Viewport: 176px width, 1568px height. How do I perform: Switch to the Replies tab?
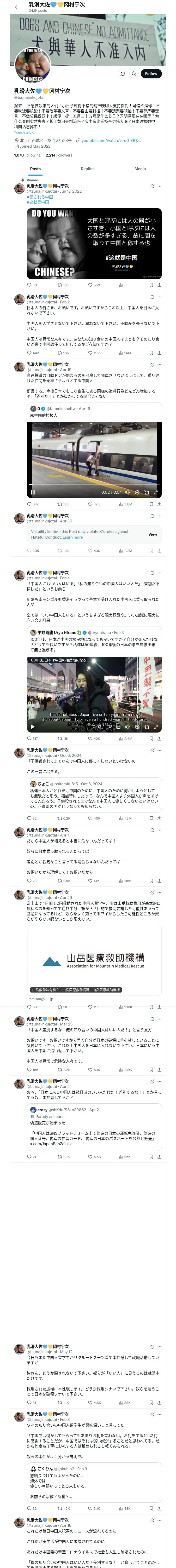(87, 169)
